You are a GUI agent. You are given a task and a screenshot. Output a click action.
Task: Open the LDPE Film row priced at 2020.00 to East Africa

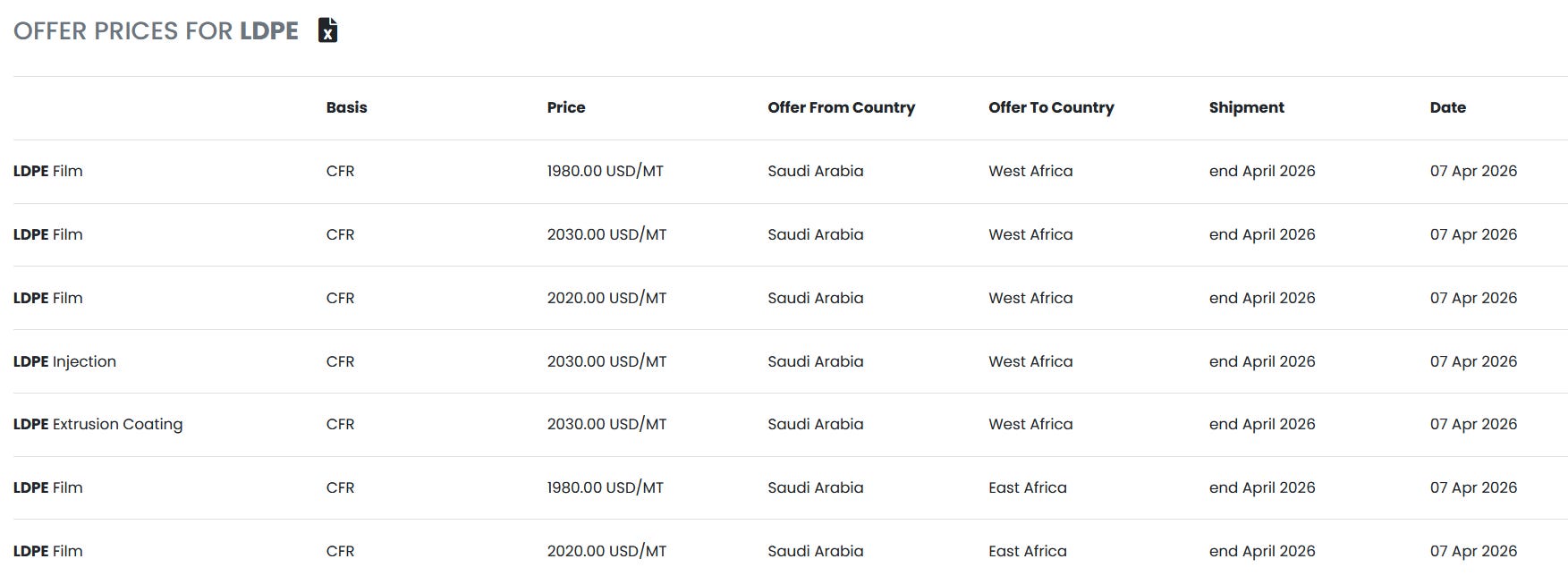(47, 551)
